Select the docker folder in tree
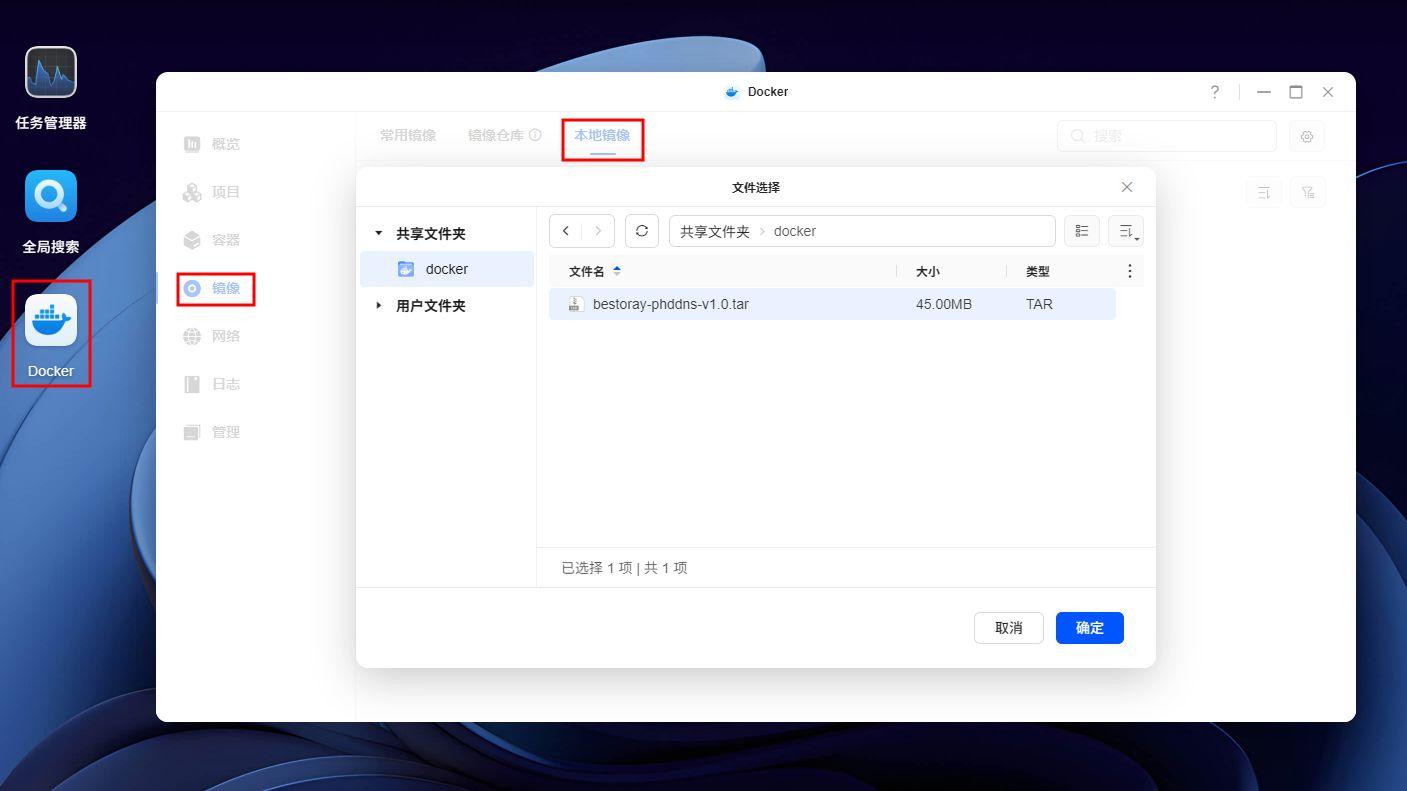Image resolution: width=1407 pixels, height=791 pixels. 447,269
